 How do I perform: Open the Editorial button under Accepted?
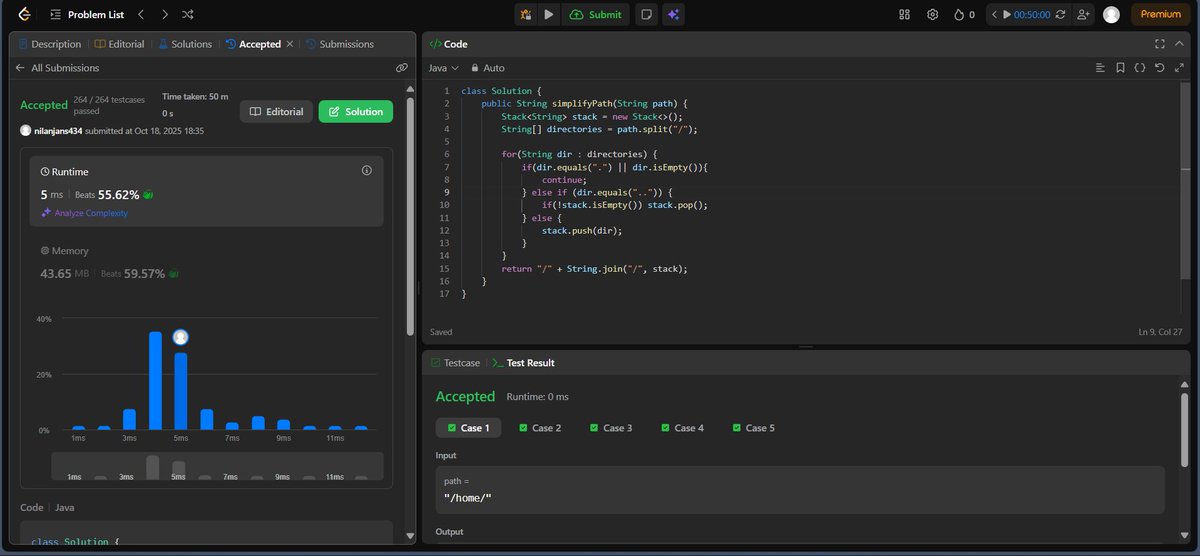276,112
